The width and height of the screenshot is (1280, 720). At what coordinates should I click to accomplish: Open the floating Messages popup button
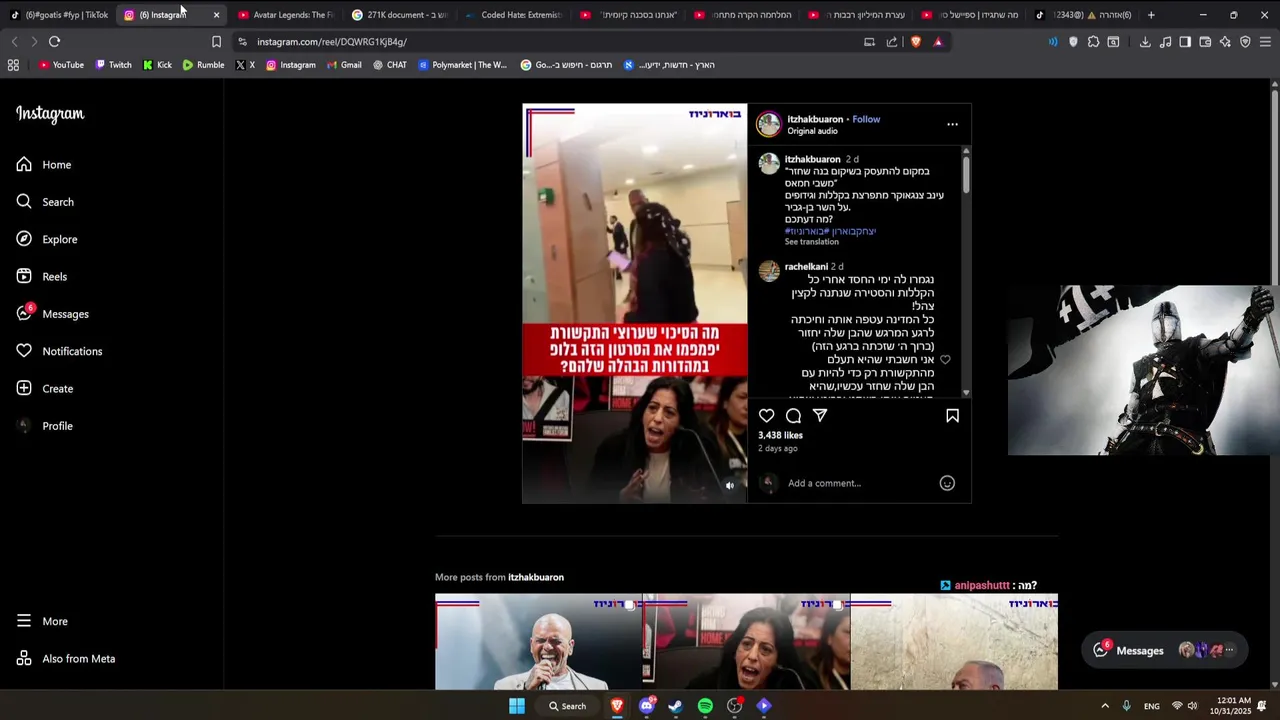(1165, 650)
